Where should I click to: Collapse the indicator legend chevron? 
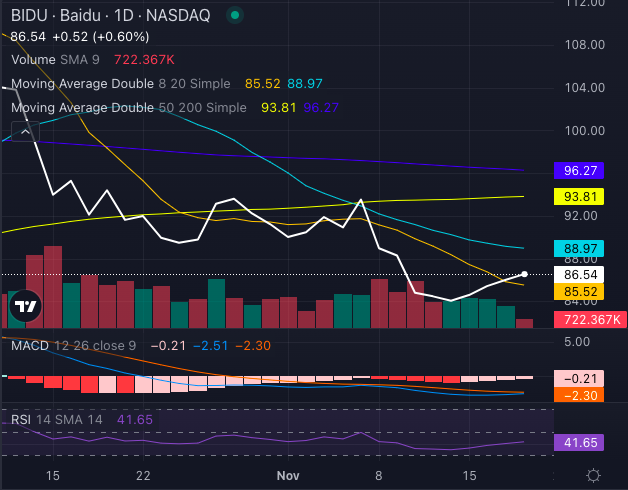point(24,130)
